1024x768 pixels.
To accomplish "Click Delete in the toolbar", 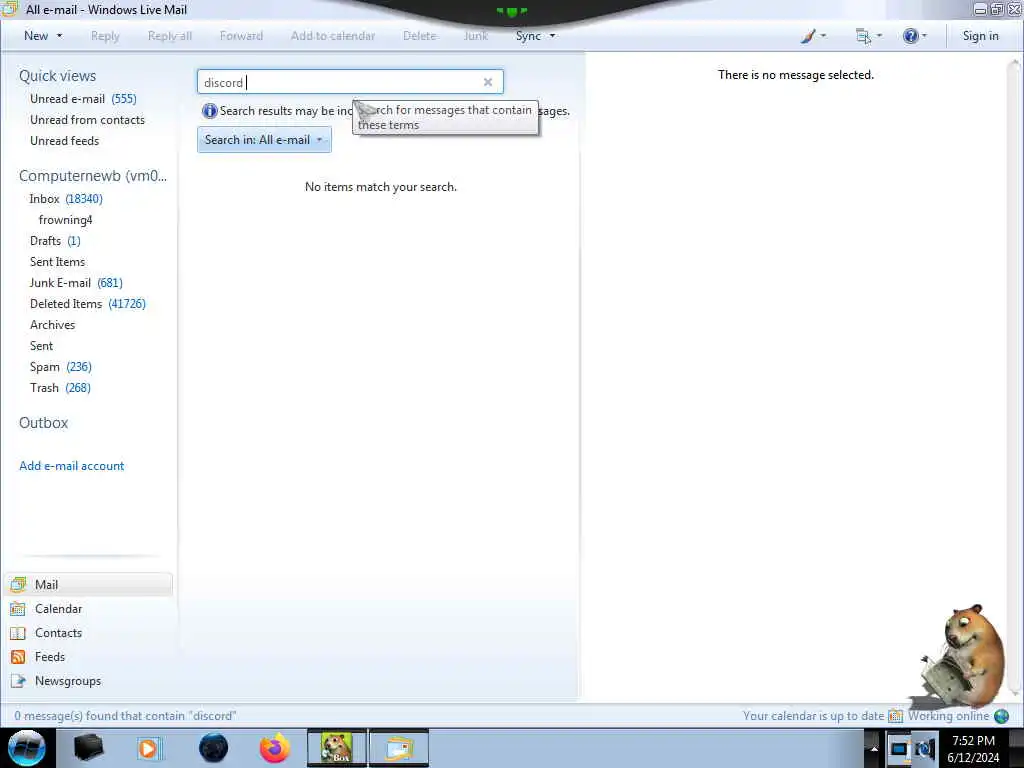I will (x=419, y=36).
